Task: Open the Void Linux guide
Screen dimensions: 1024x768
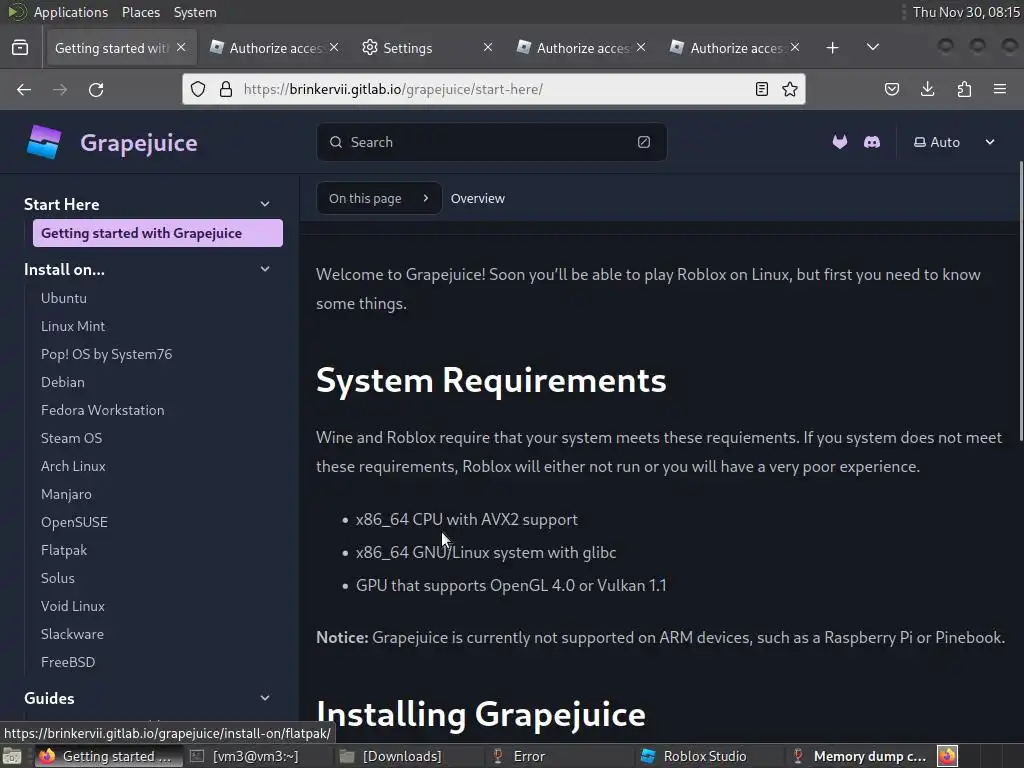Action: [72, 606]
